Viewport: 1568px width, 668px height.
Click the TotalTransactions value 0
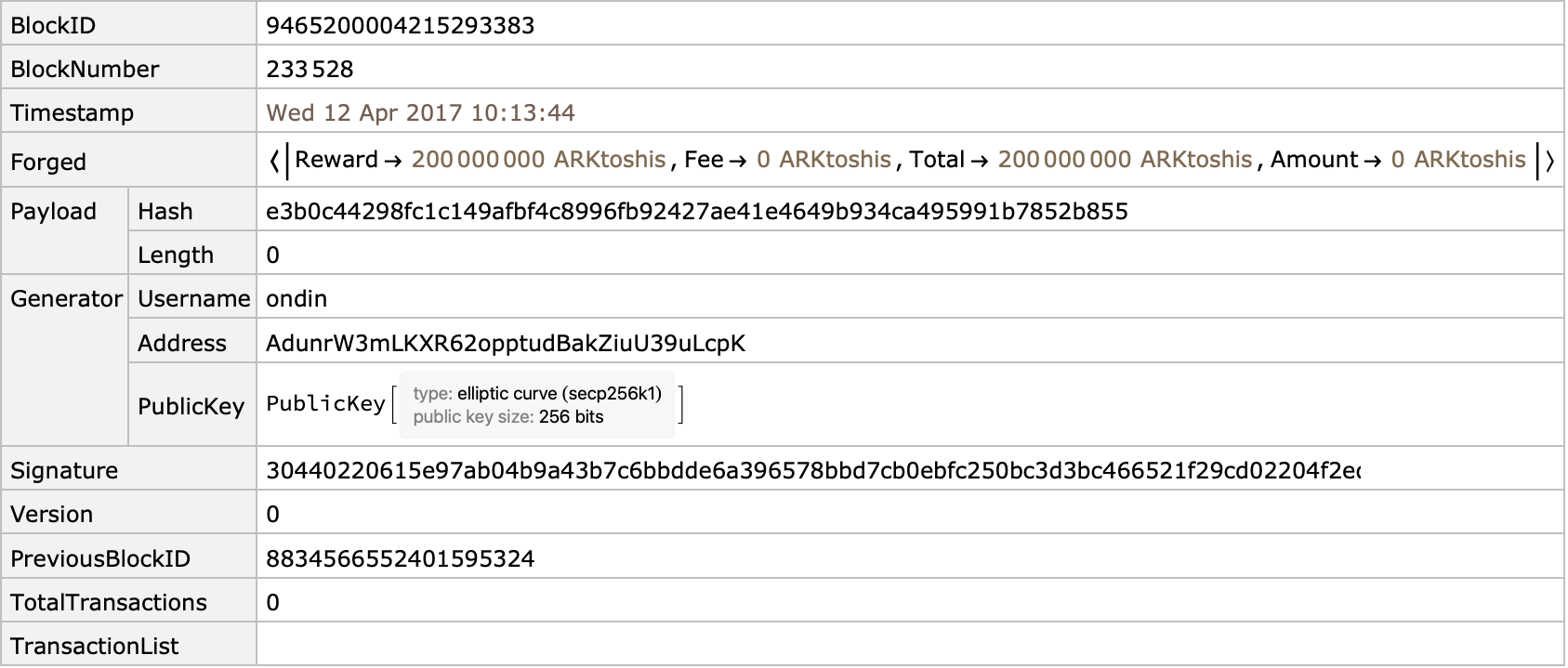coord(272,602)
